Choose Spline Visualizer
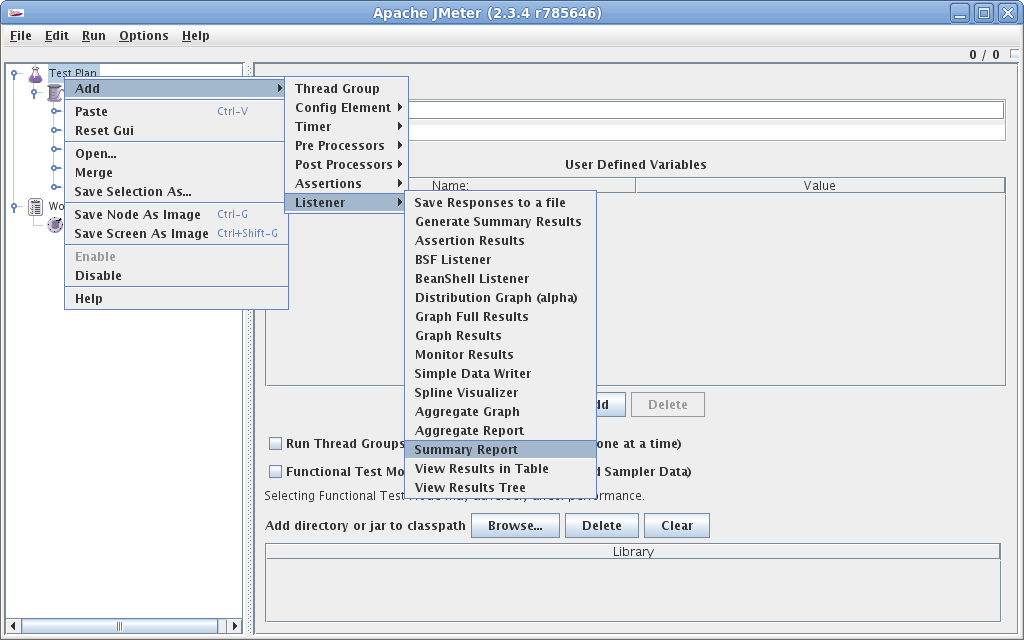Viewport: 1024px width, 640px height. (x=500, y=392)
